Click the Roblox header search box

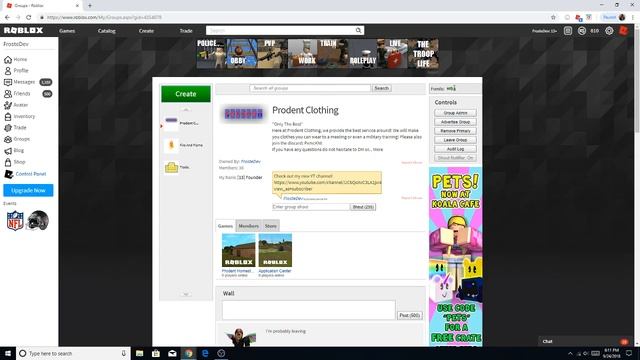tap(285, 31)
